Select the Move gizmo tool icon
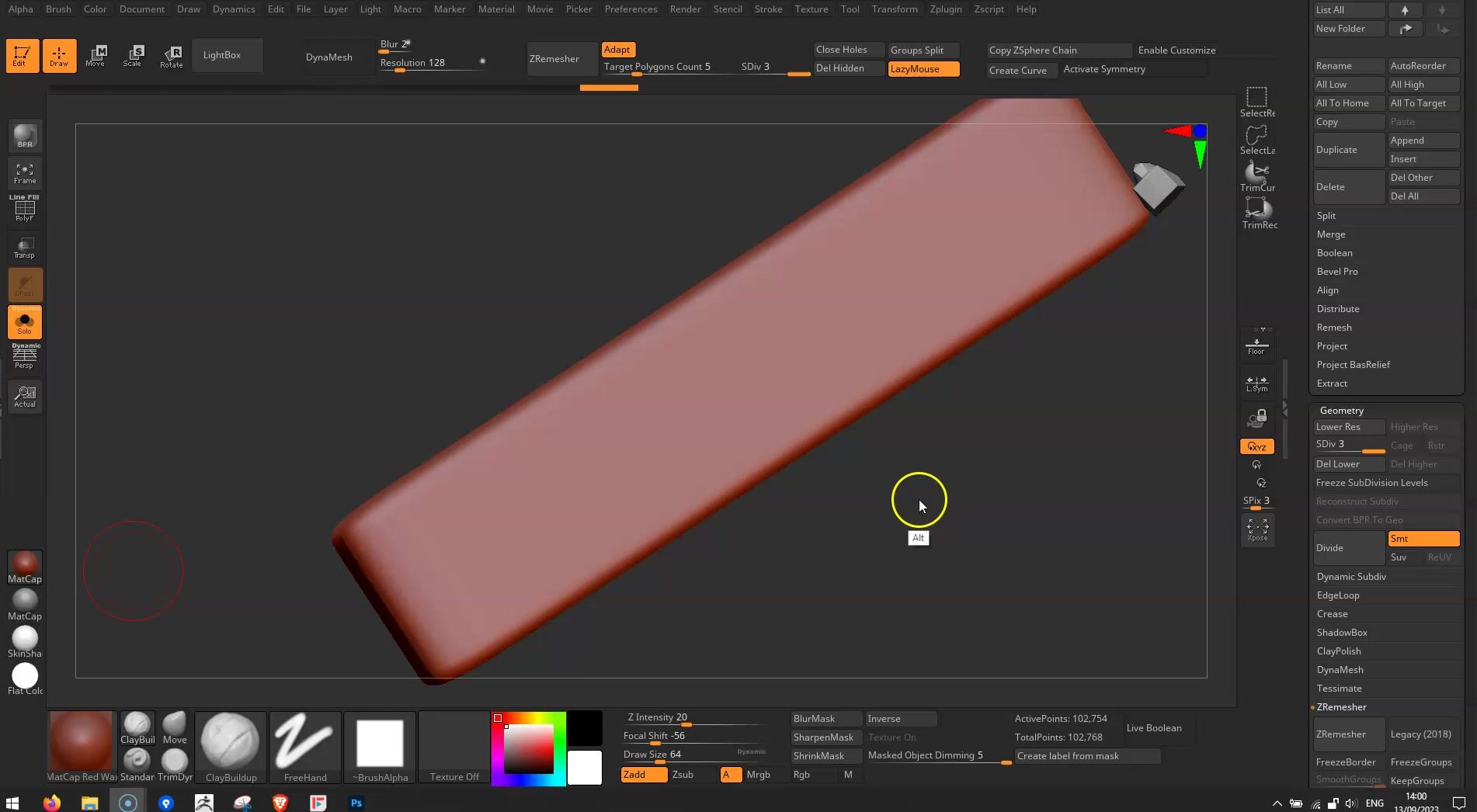1477x812 pixels. [95, 54]
